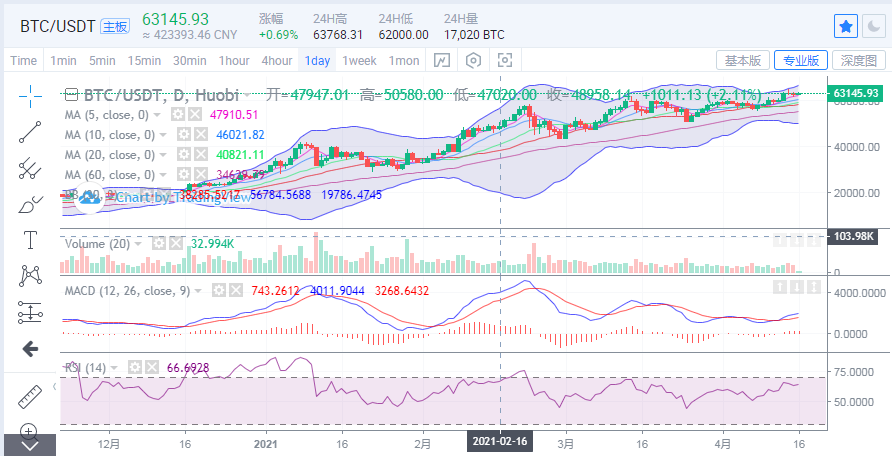Viewport: 892px width, 456px height.
Task: Toggle dark mode moon button
Action: tap(873, 26)
